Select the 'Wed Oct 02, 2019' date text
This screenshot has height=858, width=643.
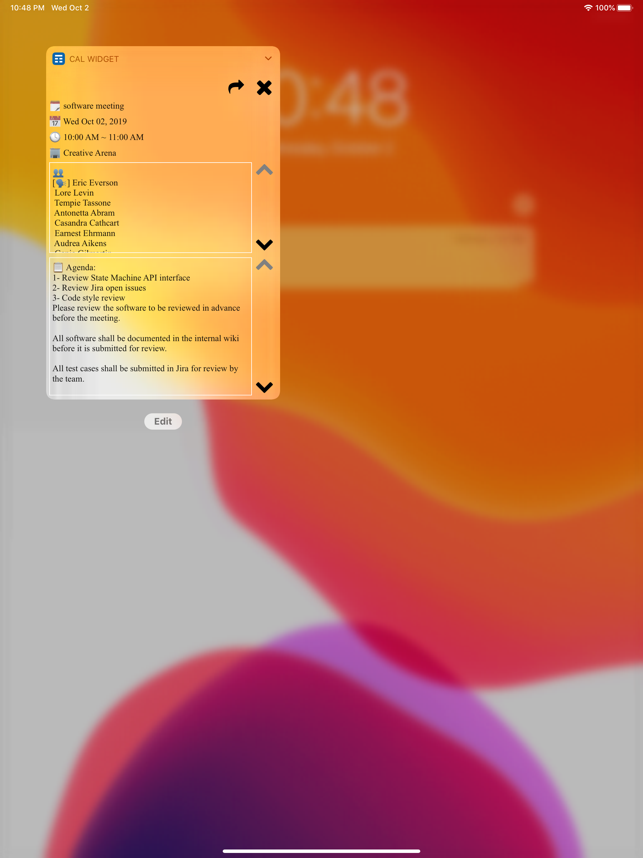pyautogui.click(x=95, y=121)
